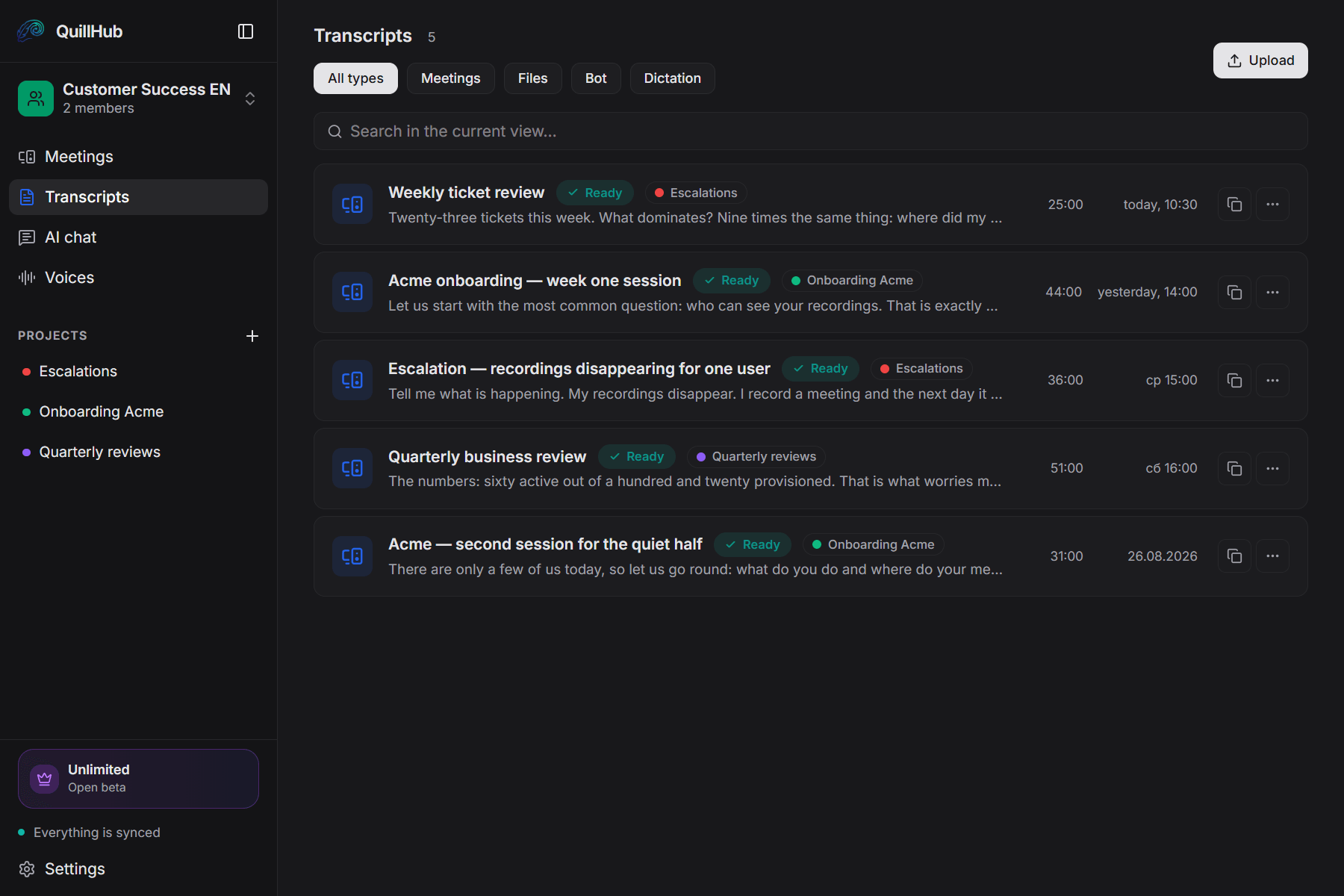Screen dimensions: 1344x896
Task: Open AI chat in the sidebar
Action: pyautogui.click(x=138, y=237)
